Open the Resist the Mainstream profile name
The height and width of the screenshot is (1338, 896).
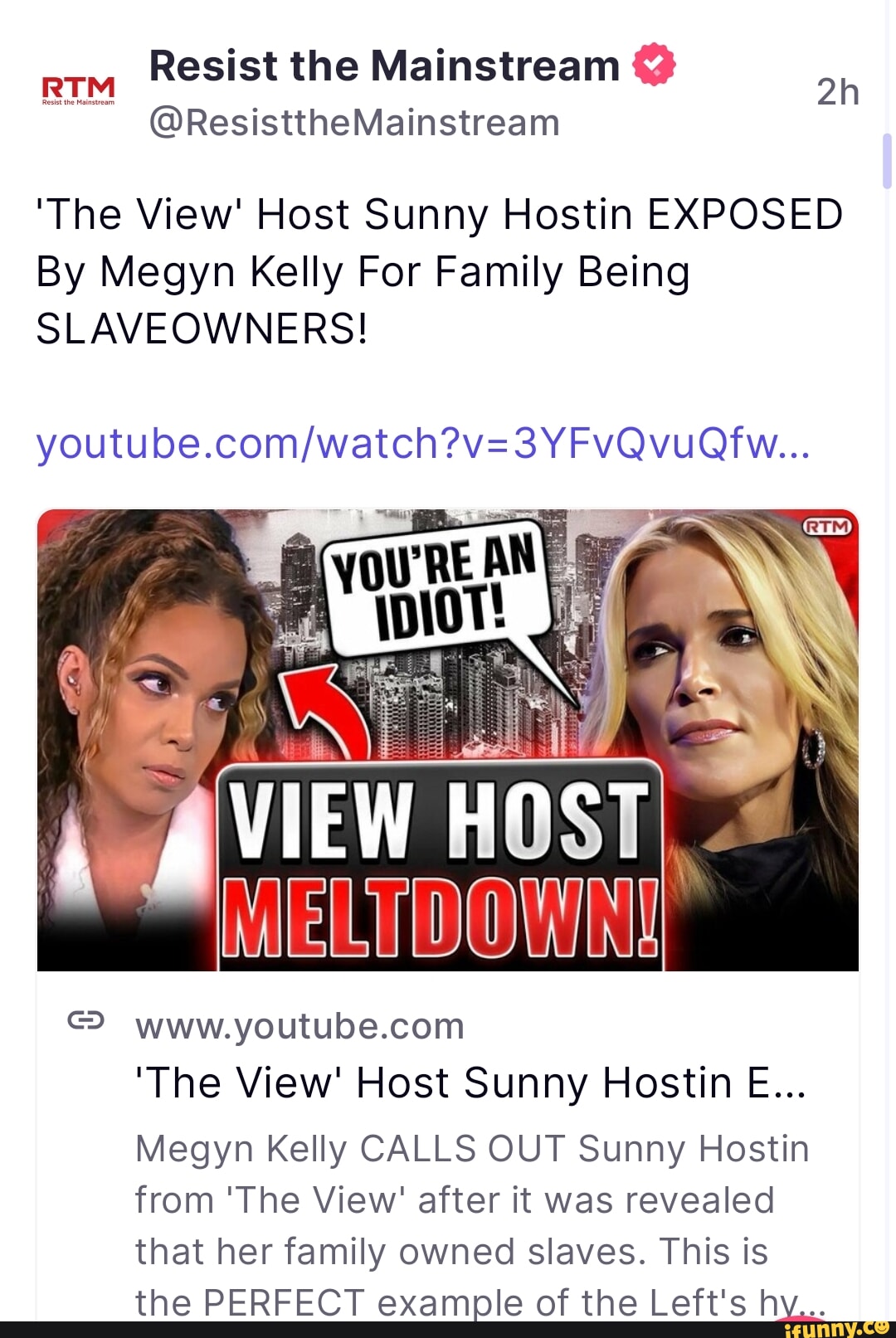[x=384, y=66]
